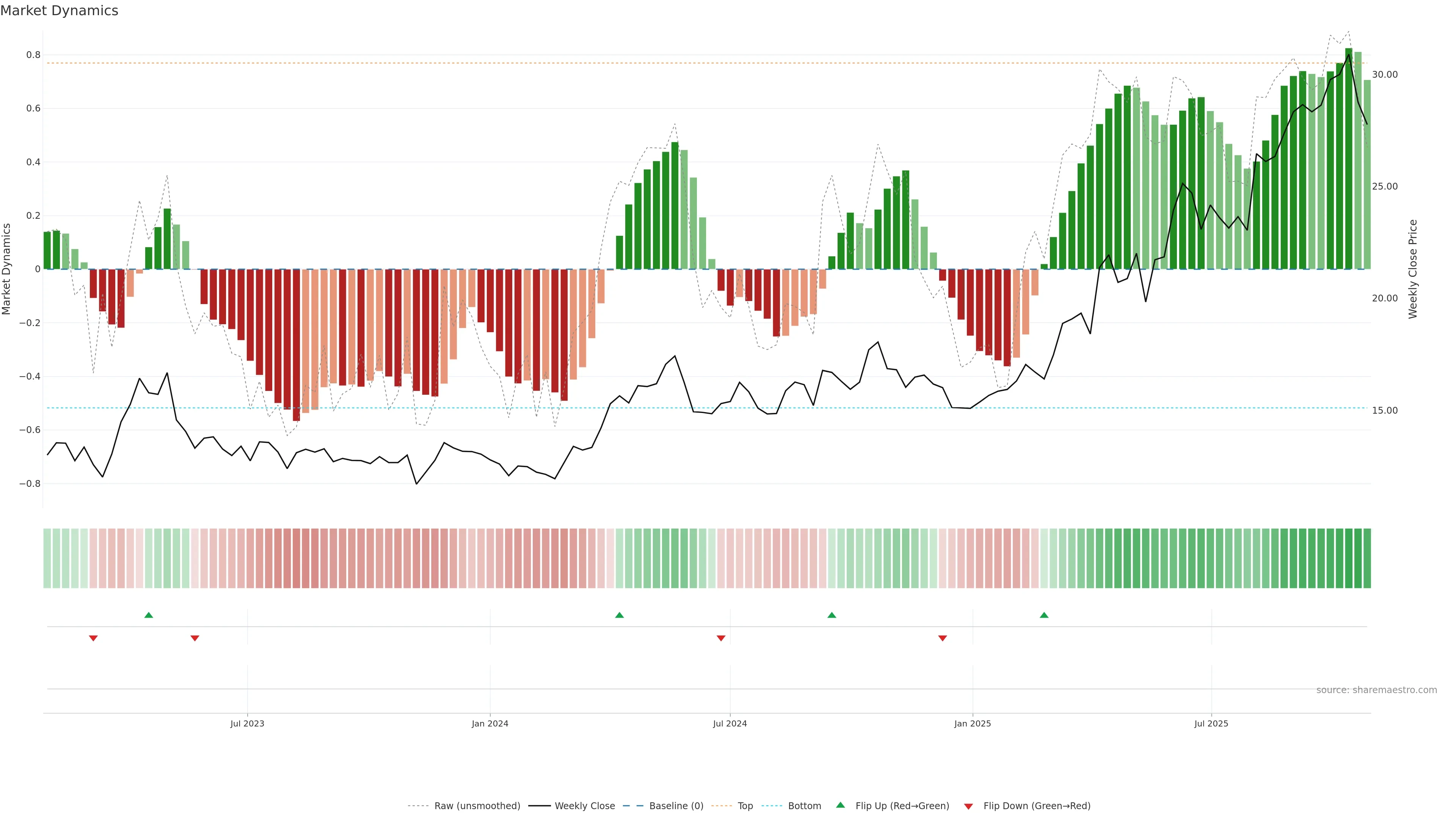
Task: Click the Jul 2025 x-axis label
Action: 1211,723
